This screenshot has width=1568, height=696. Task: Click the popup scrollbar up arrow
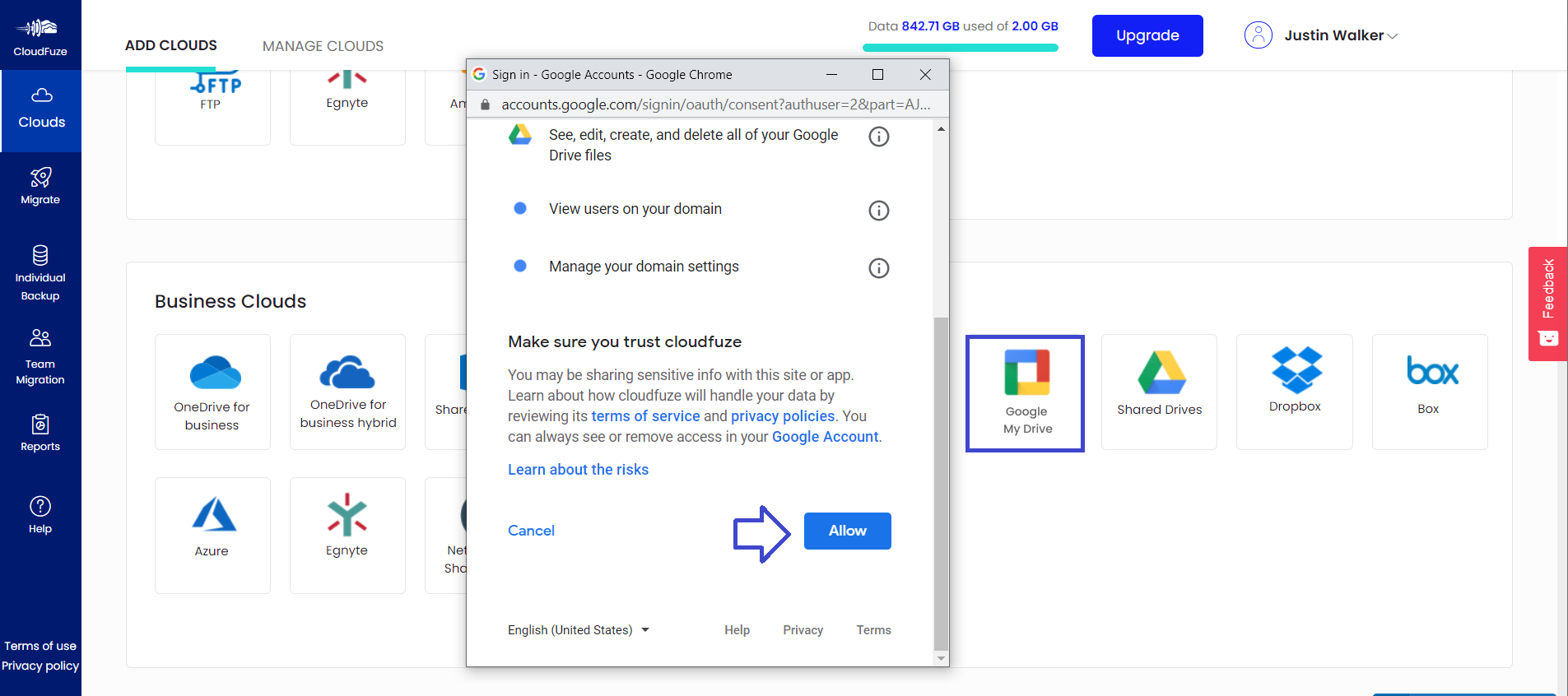[x=941, y=128]
